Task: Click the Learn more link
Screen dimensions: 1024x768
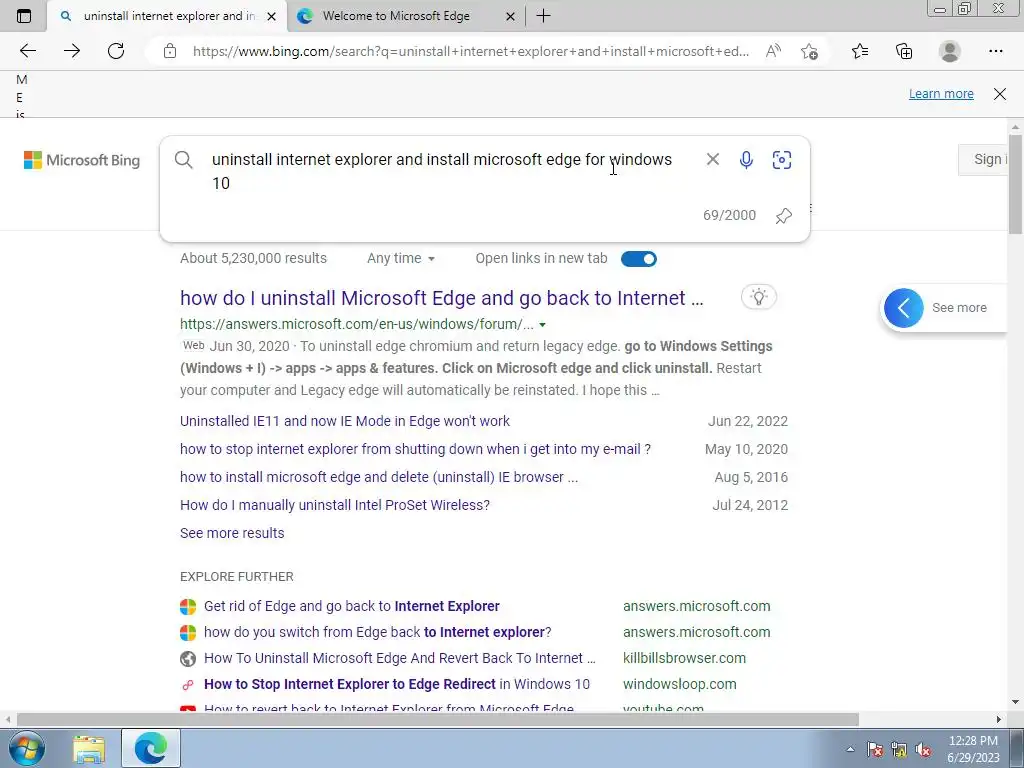Action: click(941, 93)
